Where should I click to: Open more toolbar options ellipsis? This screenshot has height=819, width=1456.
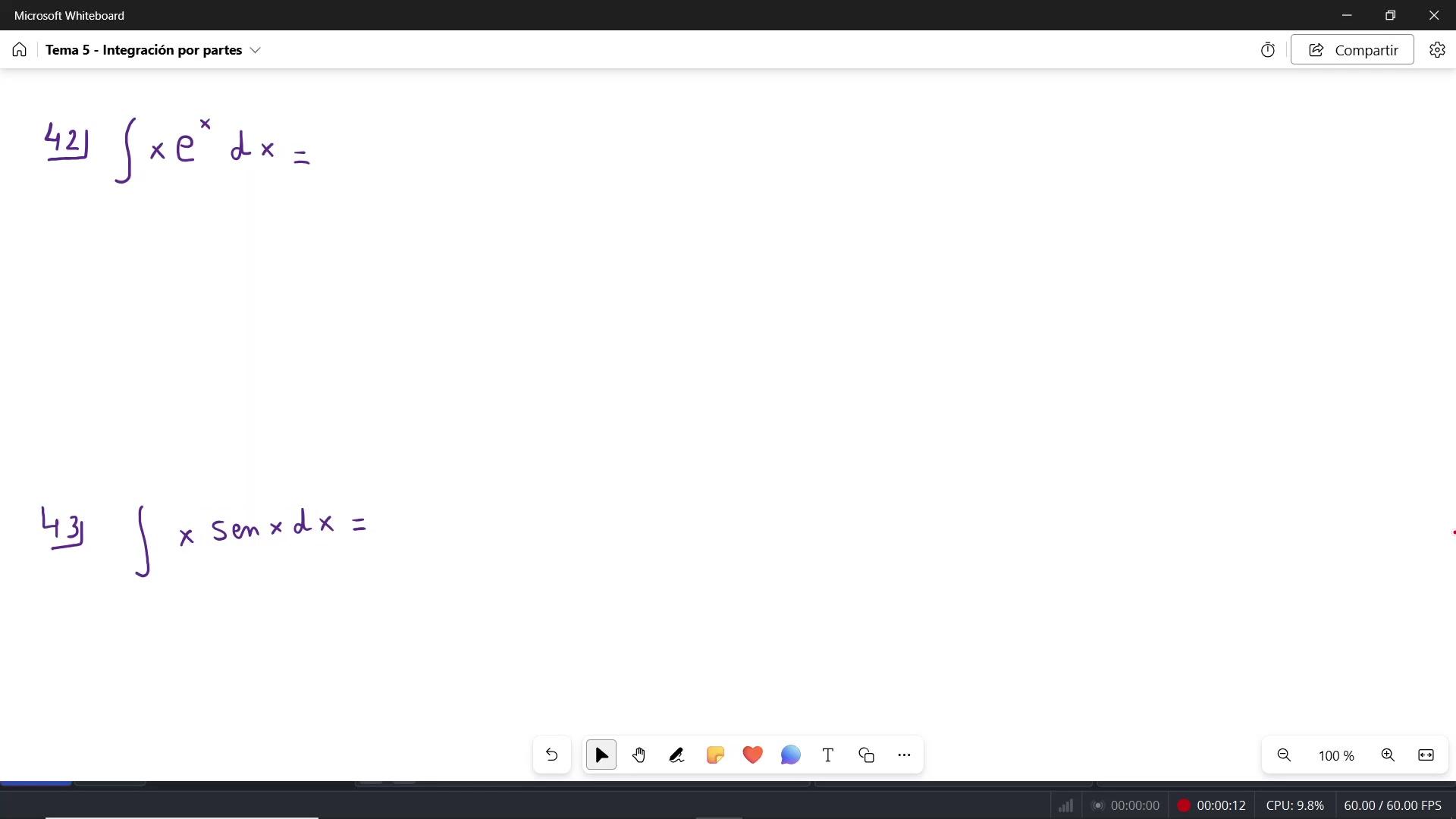(904, 755)
